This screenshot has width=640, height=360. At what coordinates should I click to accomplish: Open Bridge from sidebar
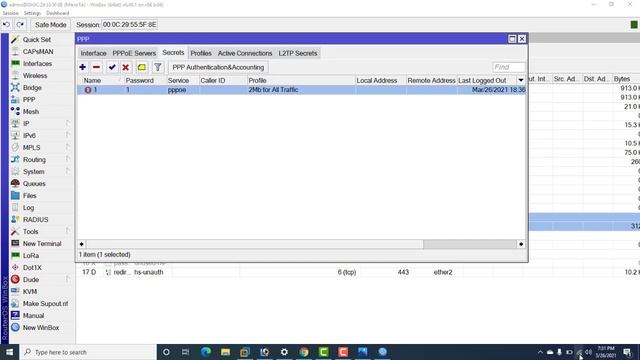(32, 88)
